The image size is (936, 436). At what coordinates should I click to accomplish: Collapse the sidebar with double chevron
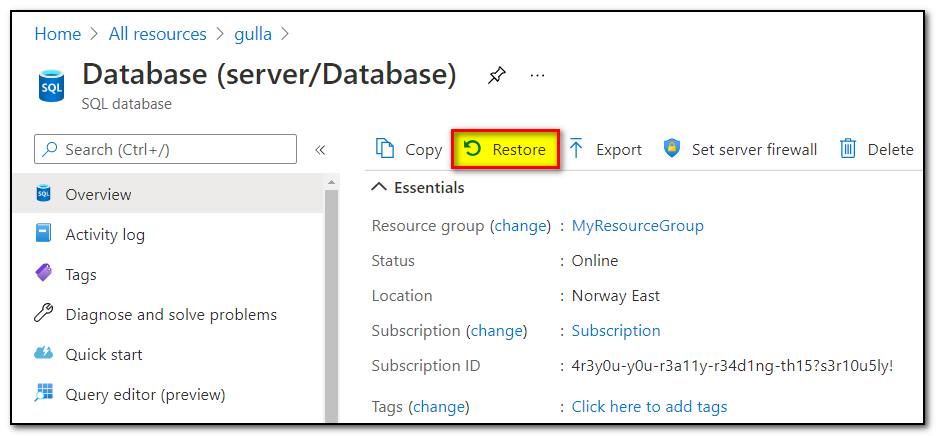pos(320,149)
